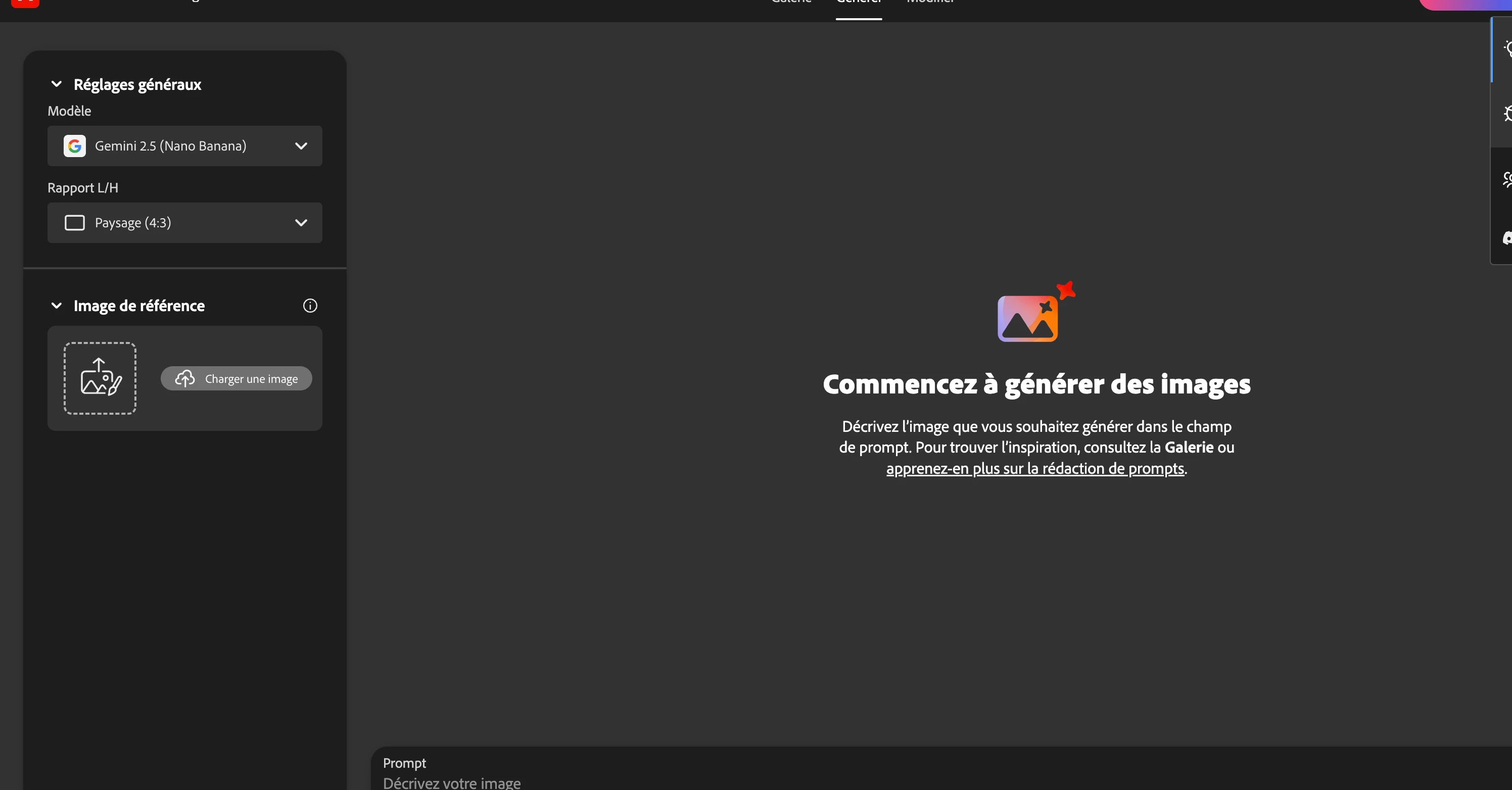Collapse the Image de référence section

pos(57,306)
